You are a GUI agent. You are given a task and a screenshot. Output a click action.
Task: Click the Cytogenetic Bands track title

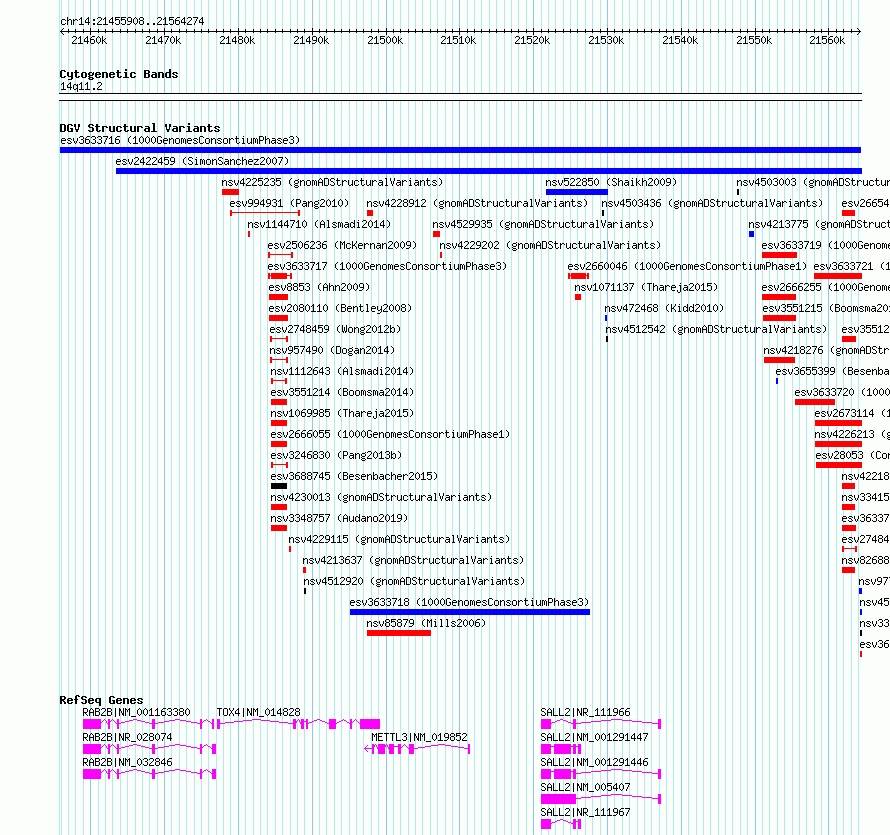pos(119,74)
